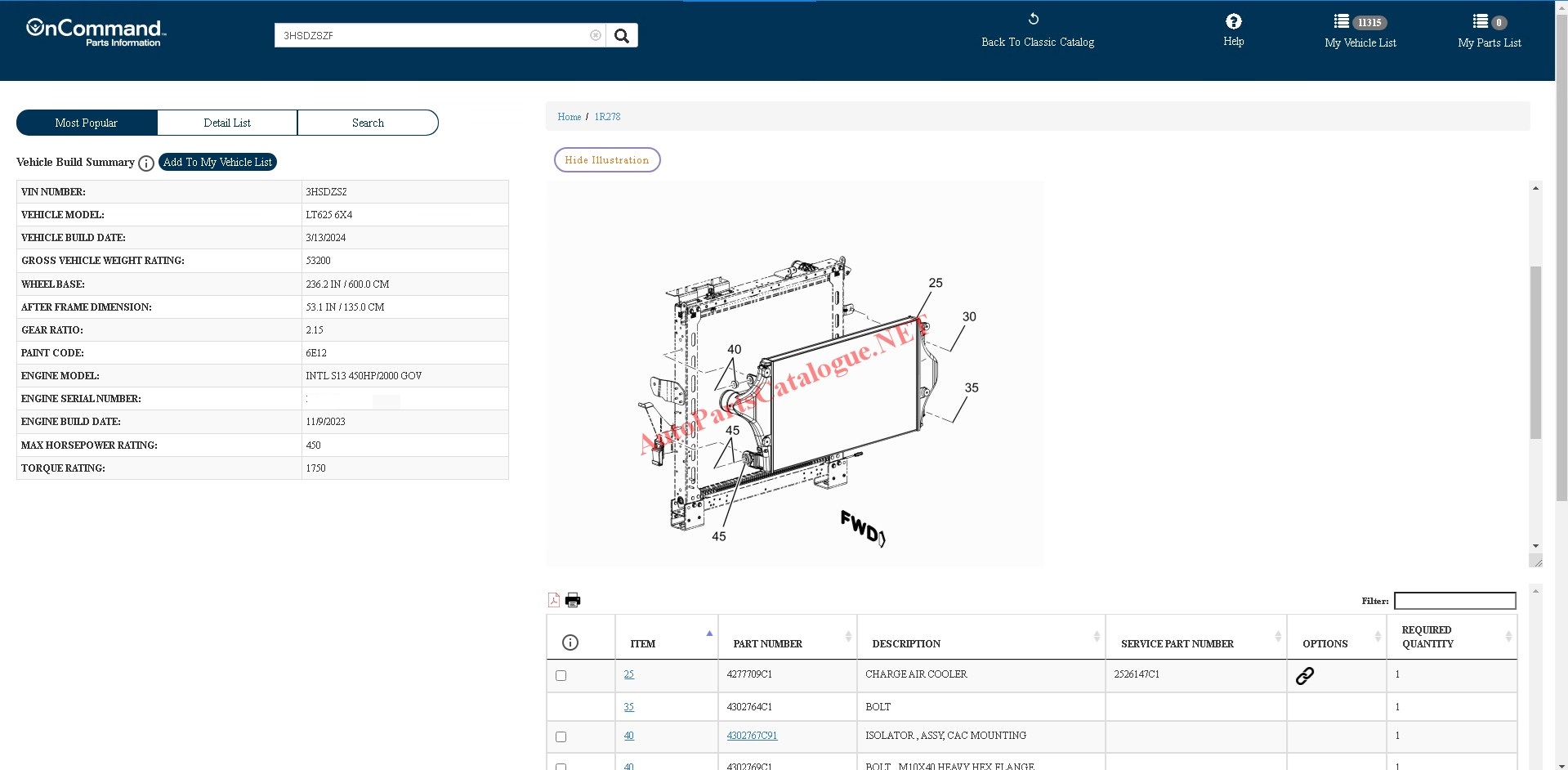The height and width of the screenshot is (770, 1568).
Task: Open My Vehicle List icon
Action: coord(1342,22)
